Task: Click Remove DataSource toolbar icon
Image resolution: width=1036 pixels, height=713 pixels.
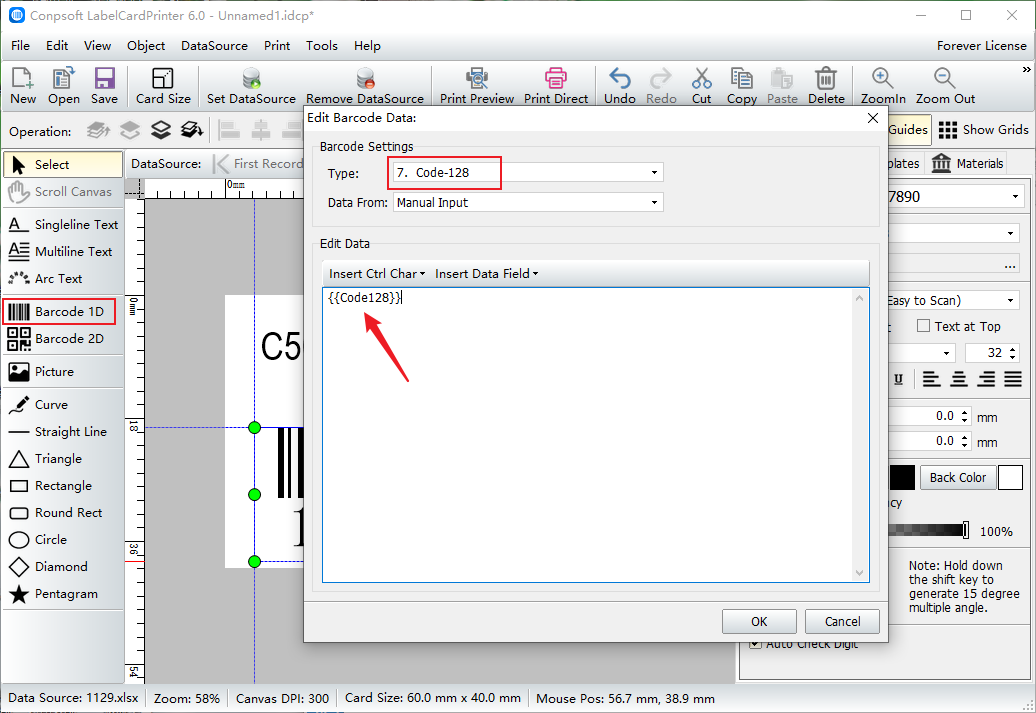Action: point(365,86)
